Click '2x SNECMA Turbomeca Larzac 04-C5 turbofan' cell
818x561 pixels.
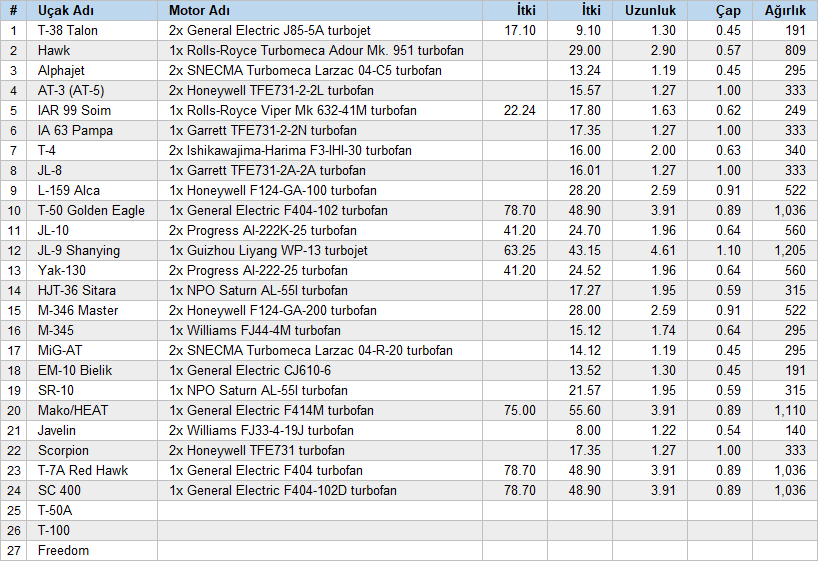click(320, 70)
